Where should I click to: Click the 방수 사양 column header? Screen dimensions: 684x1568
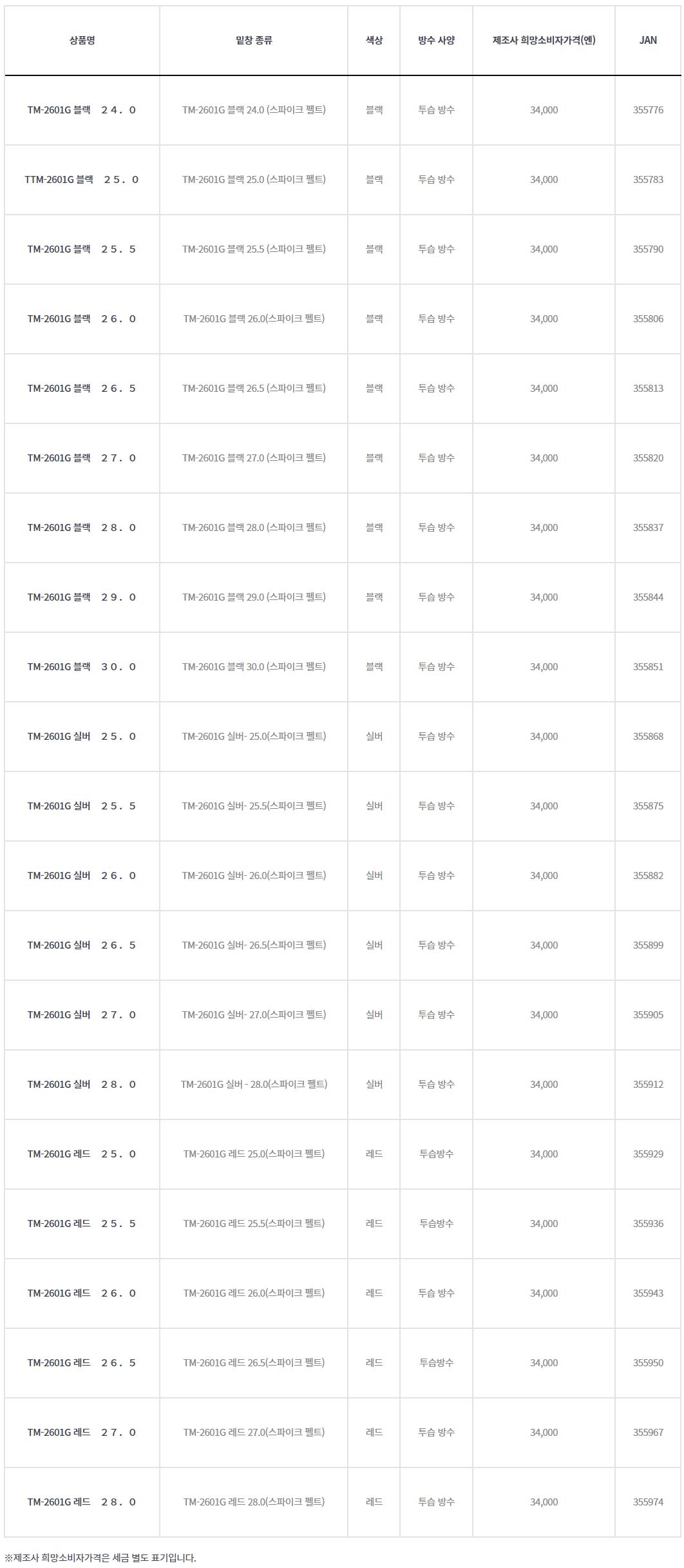point(436,40)
